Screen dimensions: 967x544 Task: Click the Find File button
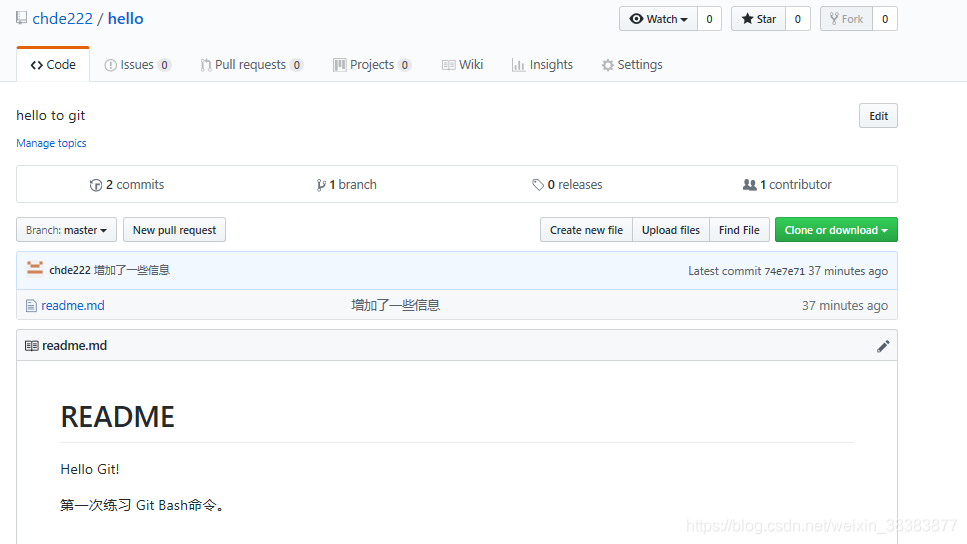[739, 230]
